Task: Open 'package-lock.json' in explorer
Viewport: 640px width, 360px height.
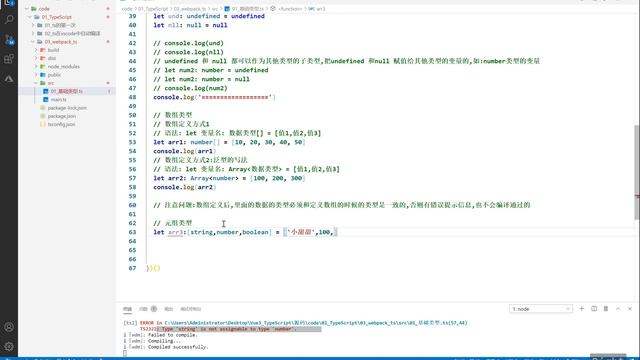Action: point(67,108)
